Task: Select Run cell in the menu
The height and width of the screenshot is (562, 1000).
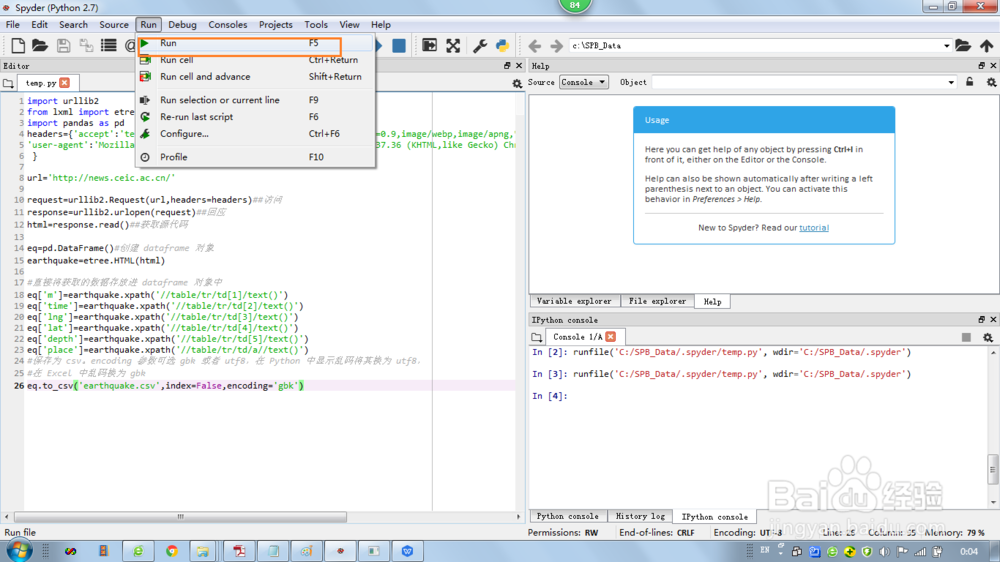Action: (255, 60)
